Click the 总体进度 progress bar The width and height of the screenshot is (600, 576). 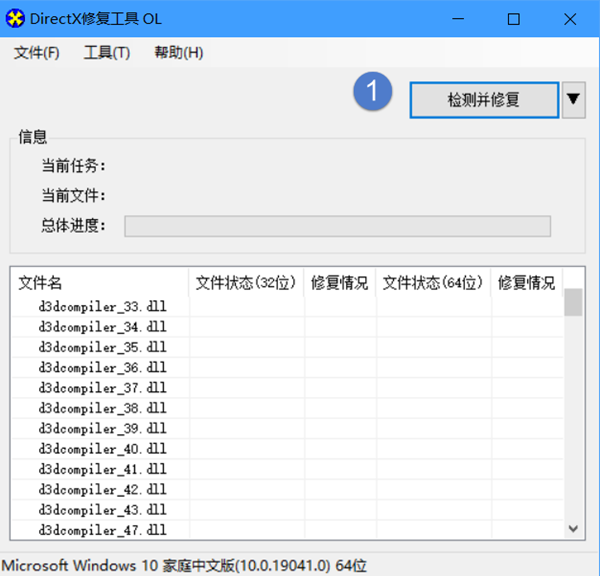click(x=338, y=226)
